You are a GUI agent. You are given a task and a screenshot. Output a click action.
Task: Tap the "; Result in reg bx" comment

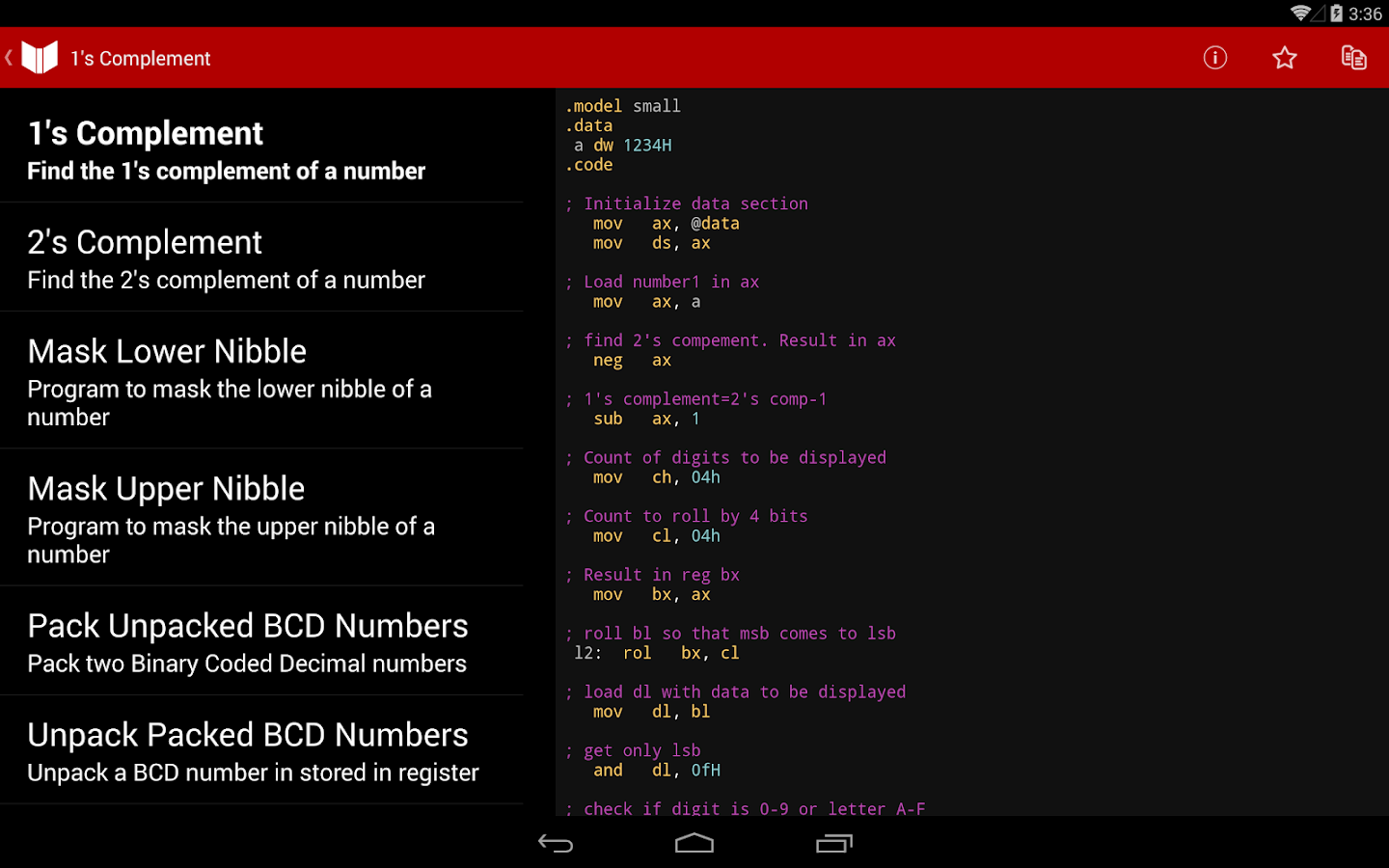[x=652, y=575]
